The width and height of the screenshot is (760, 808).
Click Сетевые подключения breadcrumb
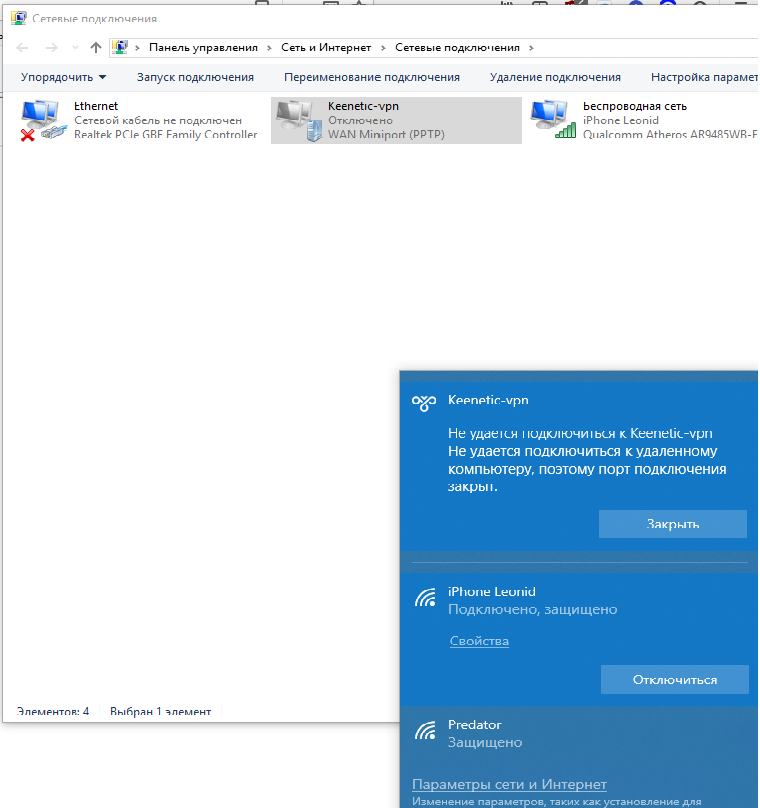point(457,47)
